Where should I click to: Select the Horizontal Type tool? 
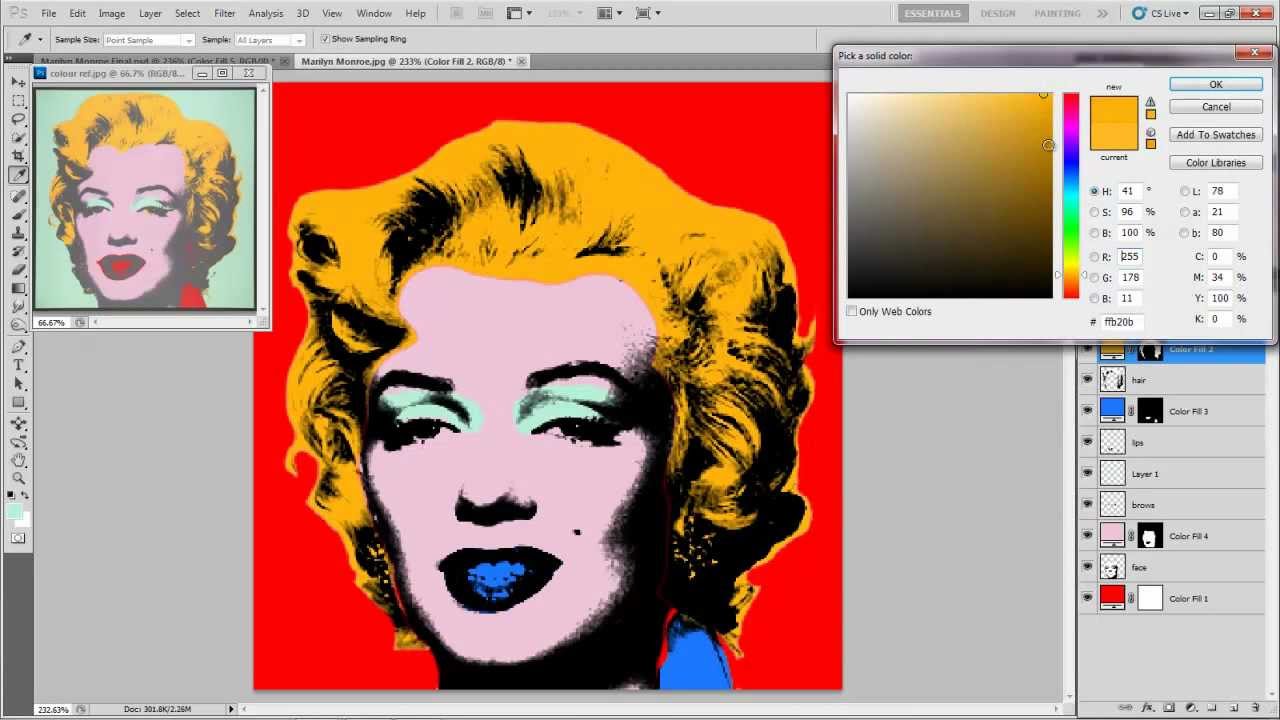coord(19,365)
